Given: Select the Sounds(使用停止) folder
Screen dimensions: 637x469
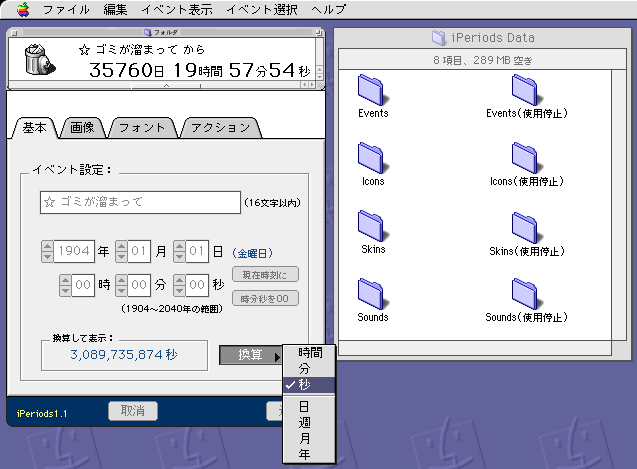Looking at the screenshot, I should [x=526, y=301].
